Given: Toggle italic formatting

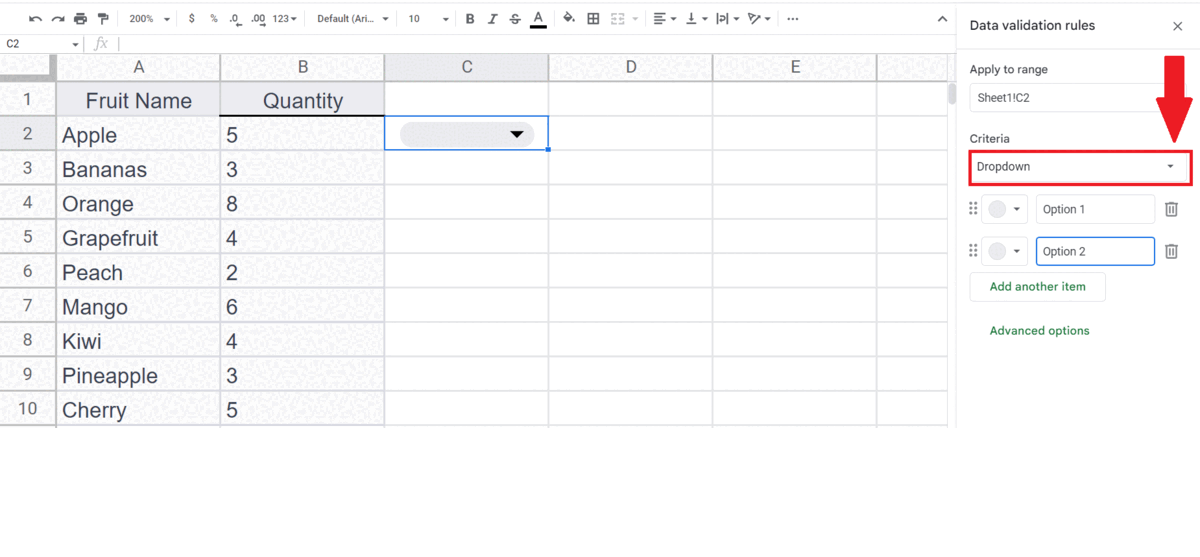Looking at the screenshot, I should pos(492,19).
